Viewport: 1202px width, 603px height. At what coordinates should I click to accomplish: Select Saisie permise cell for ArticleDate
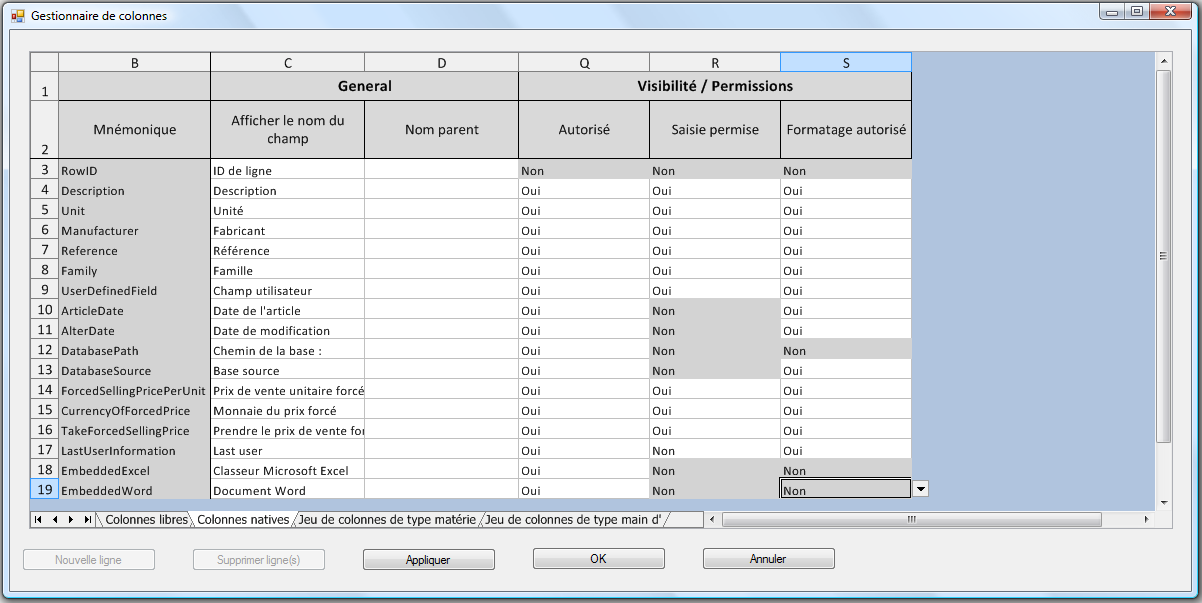714,311
